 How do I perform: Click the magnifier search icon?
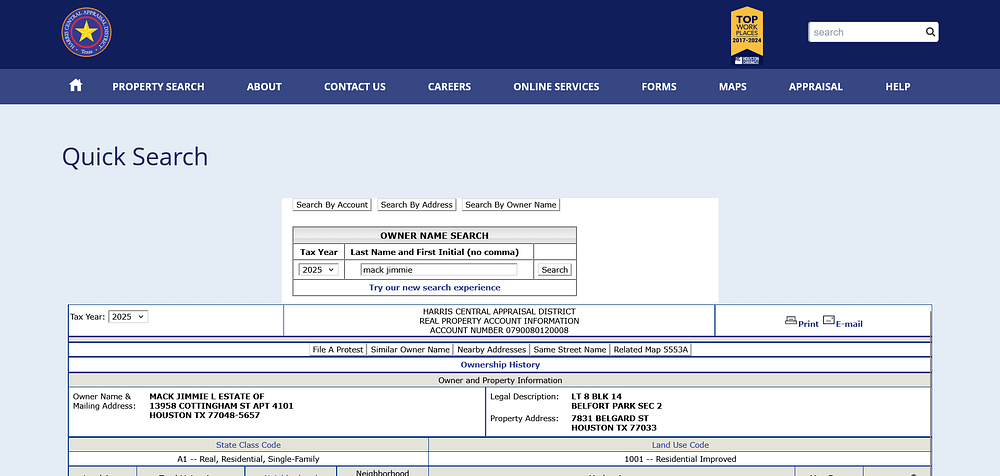click(x=930, y=32)
